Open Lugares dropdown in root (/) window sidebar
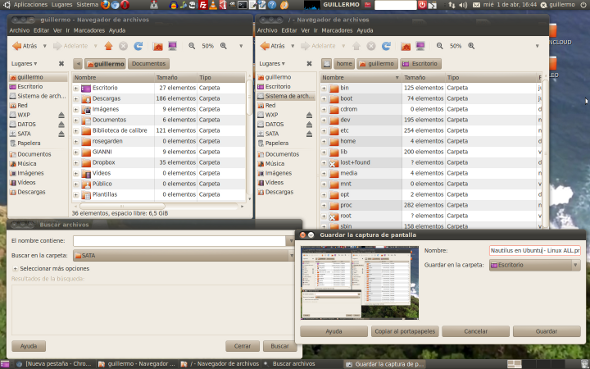The height and width of the screenshot is (369, 590). pyautogui.click(x=272, y=64)
